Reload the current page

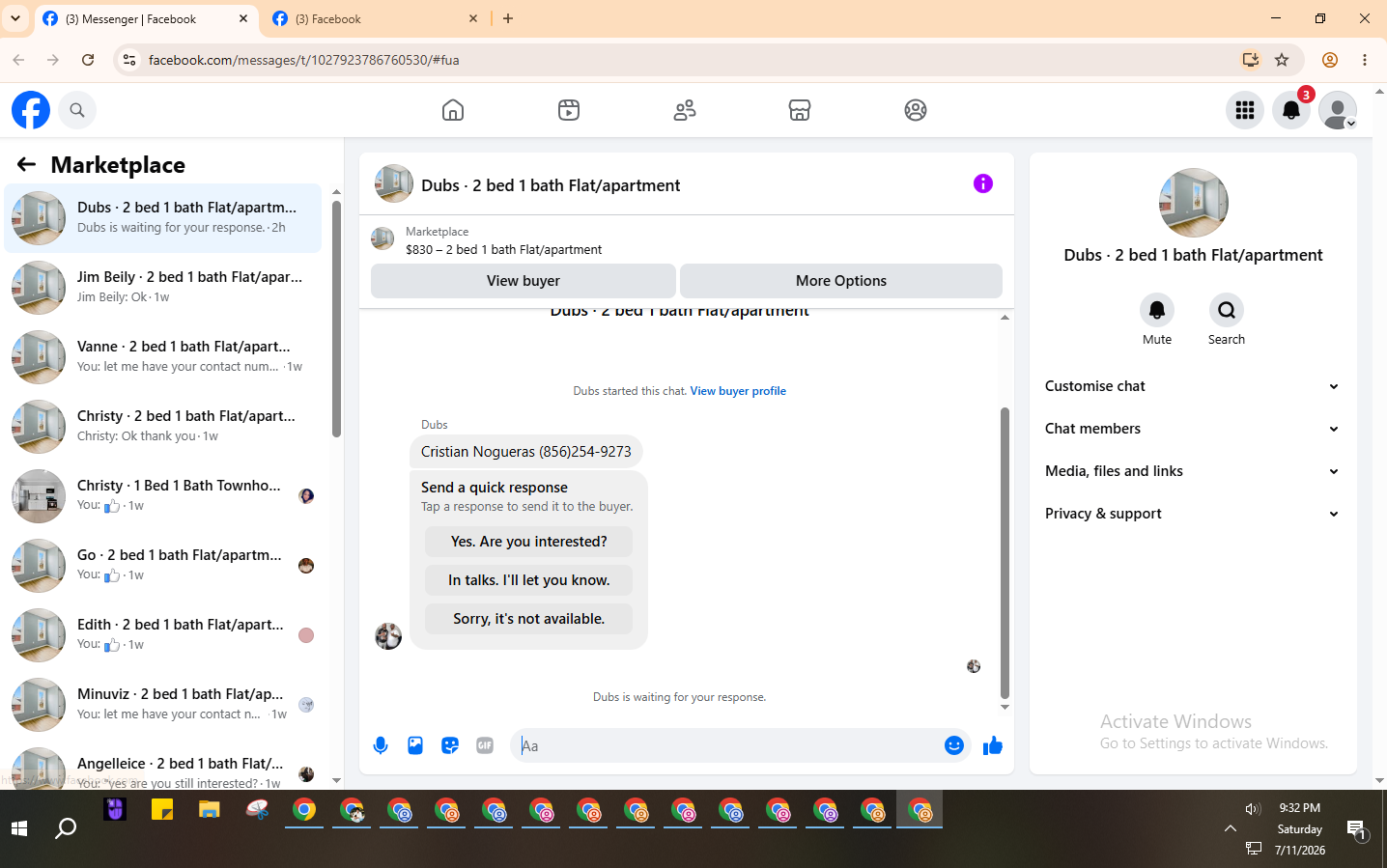tap(88, 60)
